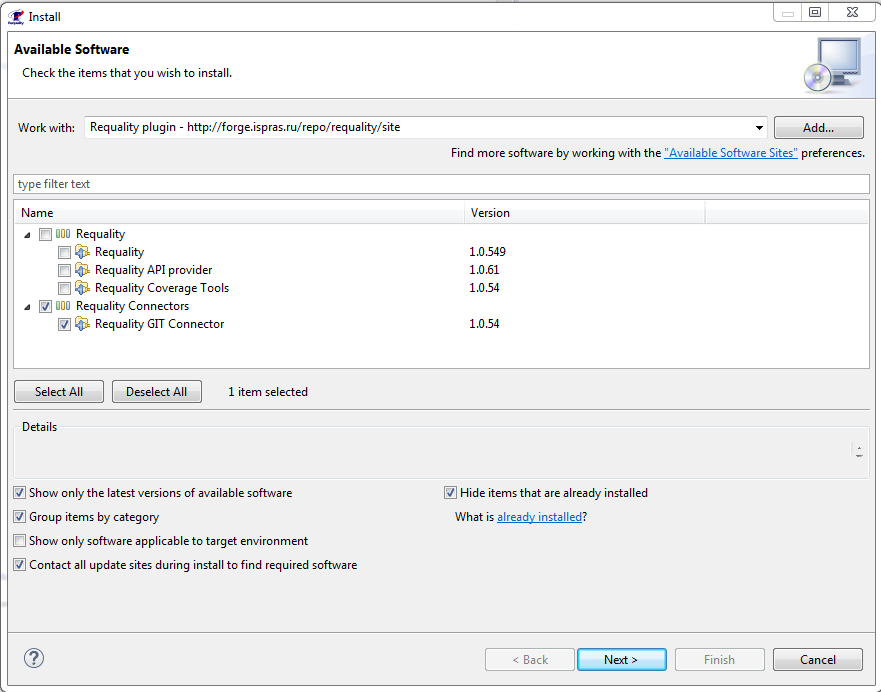Image resolution: width=881 pixels, height=692 pixels.
Task: Click the help question mark icon
Action: tap(34, 658)
